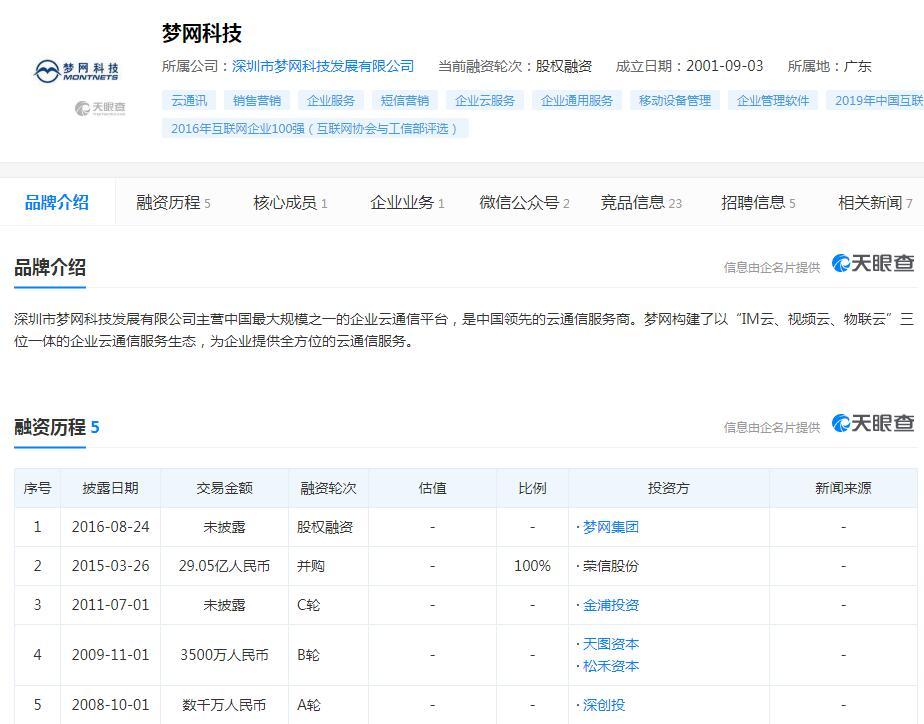
Task: Click the 100% ratio cell
Action: pyautogui.click(x=532, y=566)
